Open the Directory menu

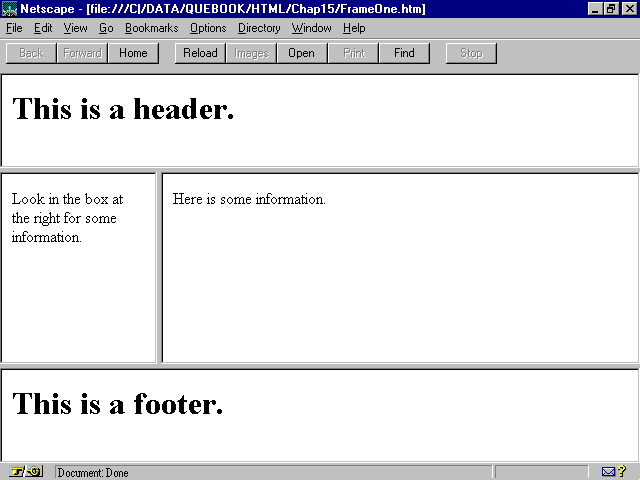click(x=259, y=28)
